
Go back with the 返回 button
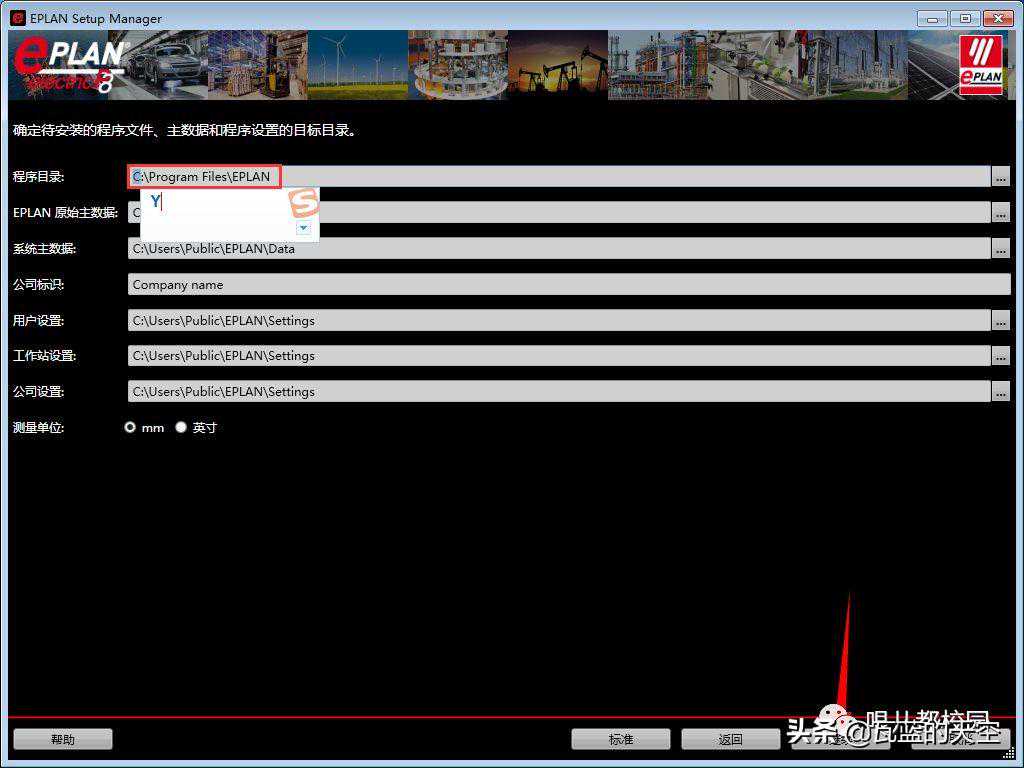click(x=731, y=739)
